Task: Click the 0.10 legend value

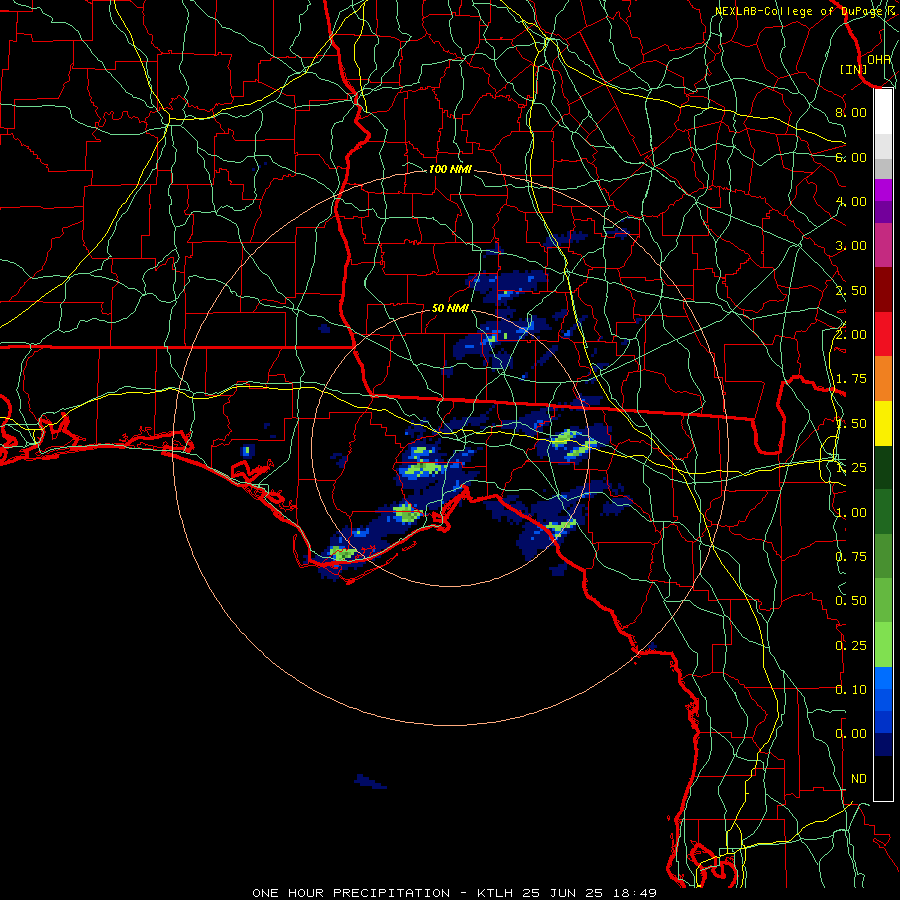Action: (x=851, y=689)
